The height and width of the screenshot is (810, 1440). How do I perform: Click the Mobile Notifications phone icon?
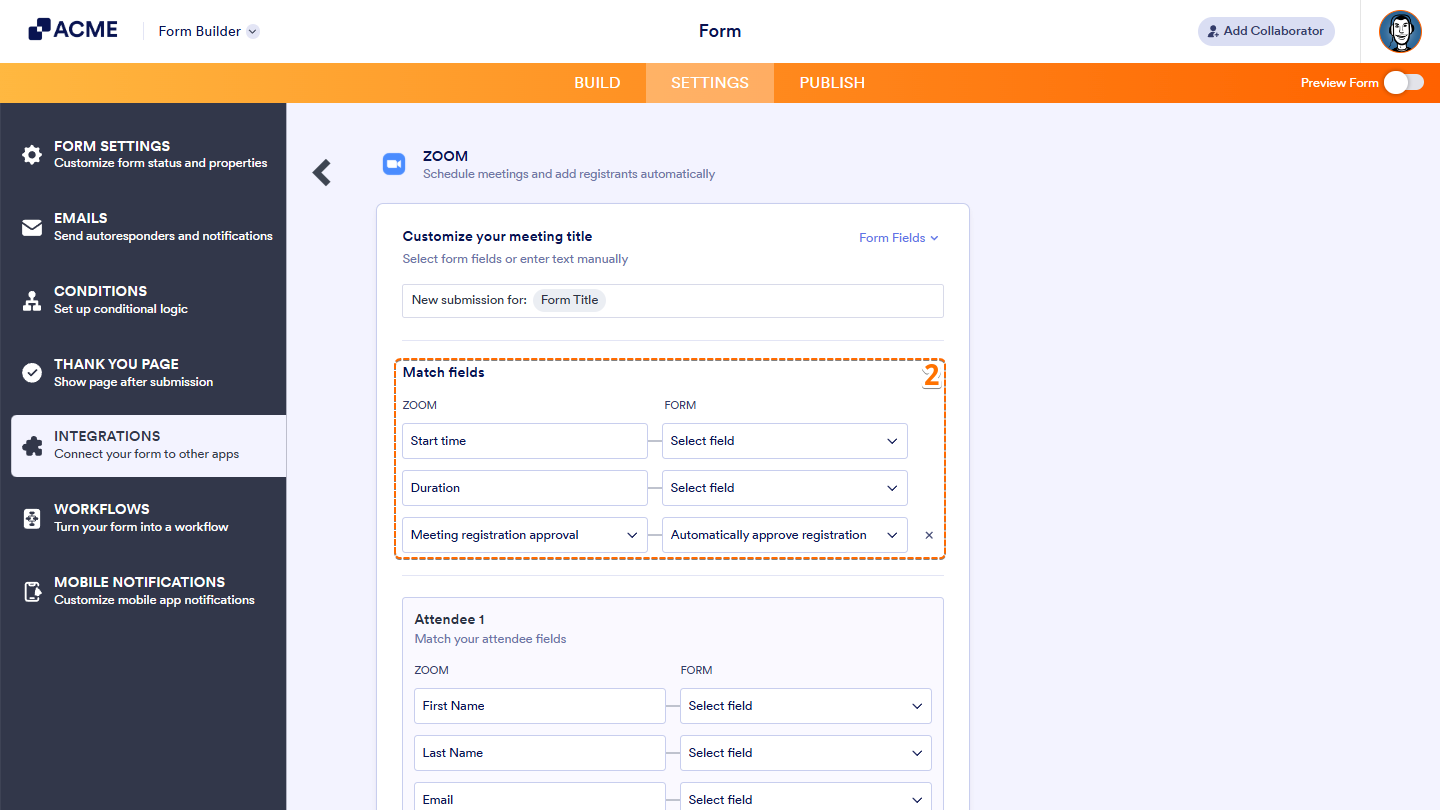tap(31, 589)
